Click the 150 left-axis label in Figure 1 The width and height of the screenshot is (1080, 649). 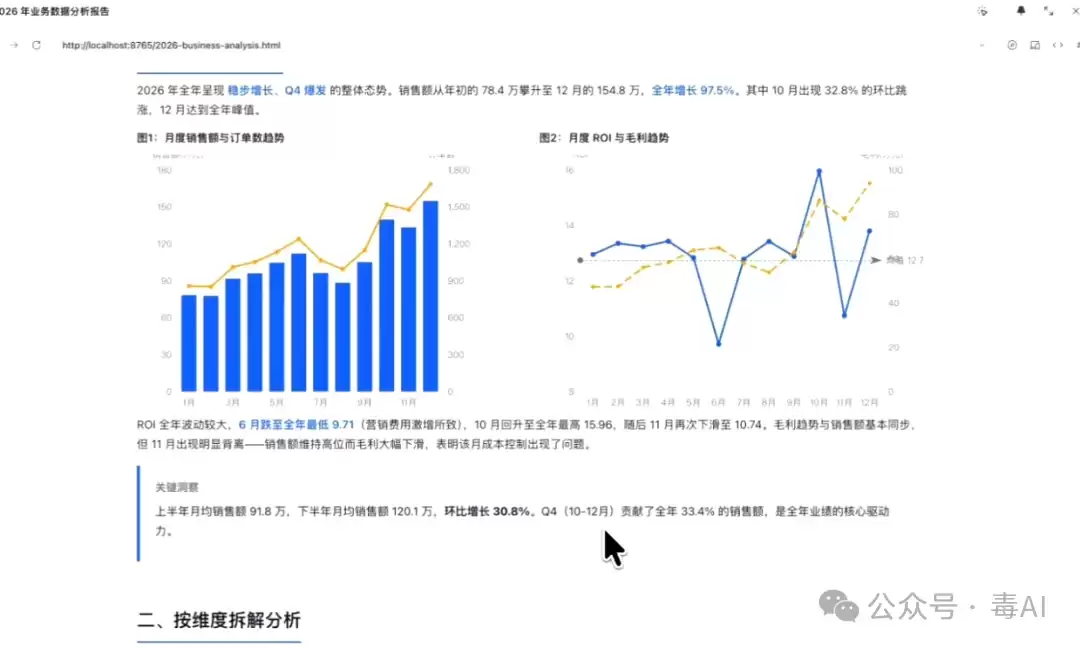tap(164, 207)
